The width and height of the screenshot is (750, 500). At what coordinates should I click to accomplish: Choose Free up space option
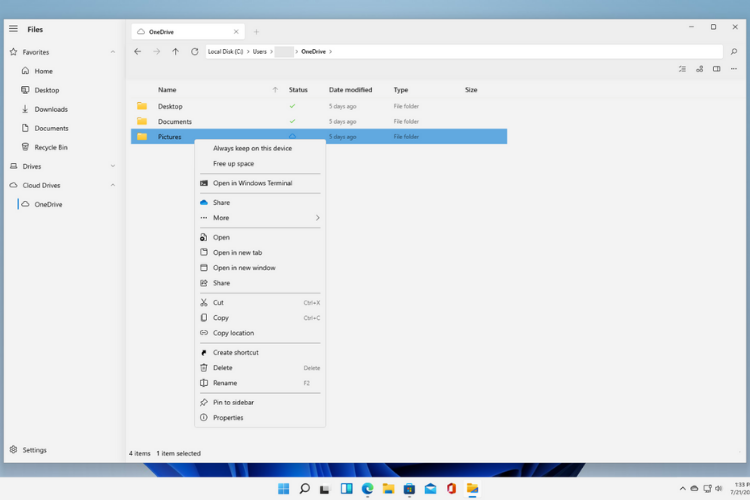point(233,163)
